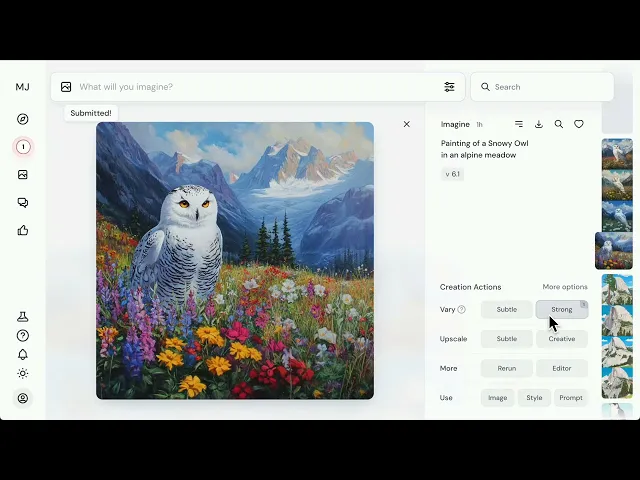Select the highlighted fourth owl thumbnail

coord(614,251)
